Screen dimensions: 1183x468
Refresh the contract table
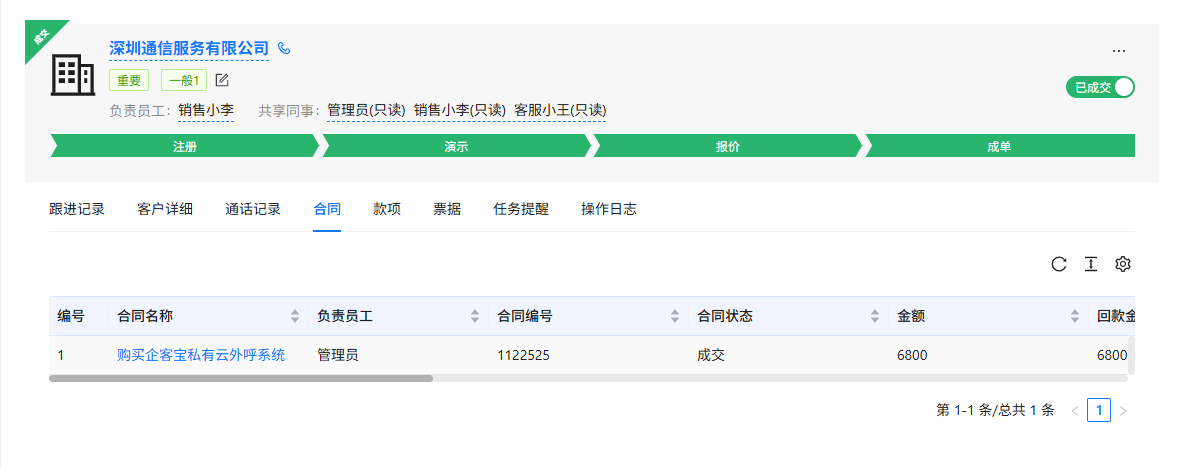[x=1059, y=264]
